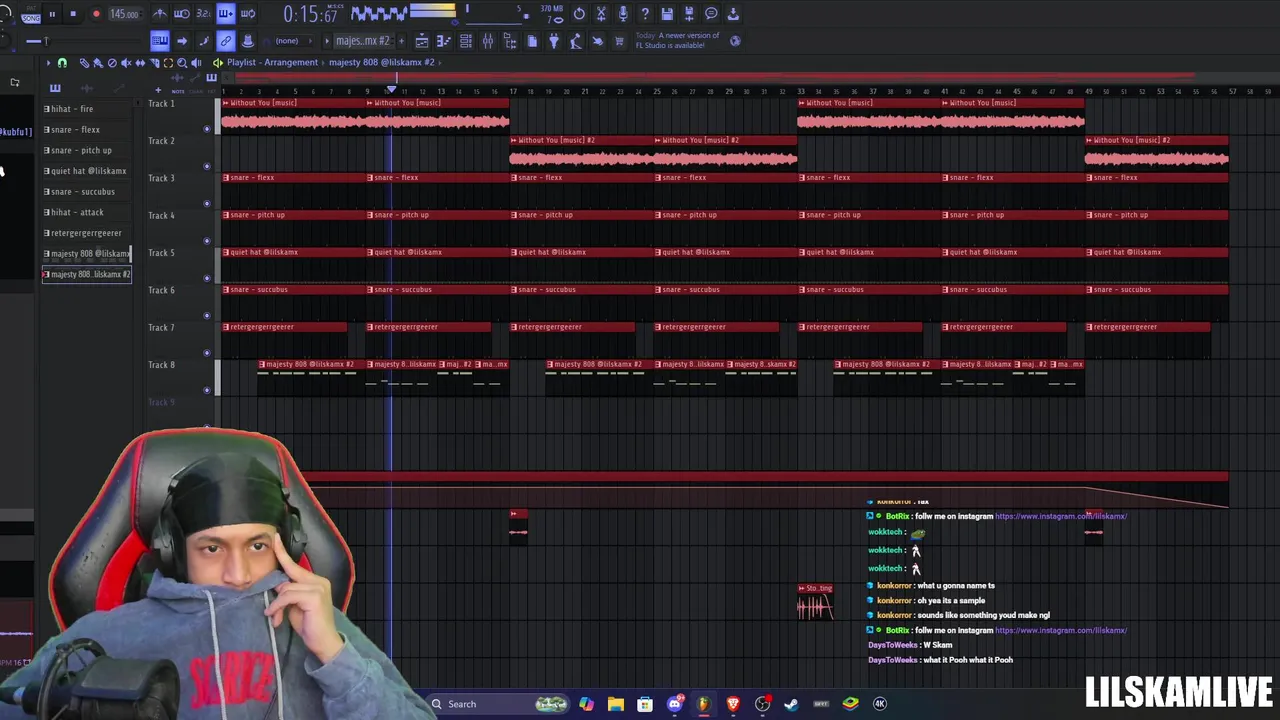Click the download content icon

point(733,14)
